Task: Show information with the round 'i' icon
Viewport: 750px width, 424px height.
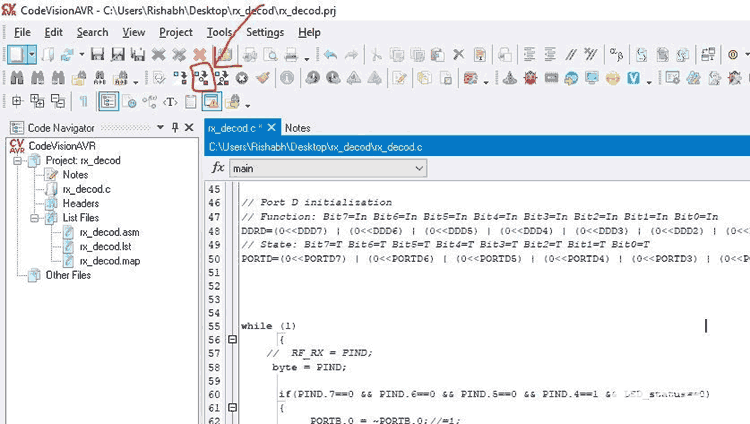Action: 287,77
